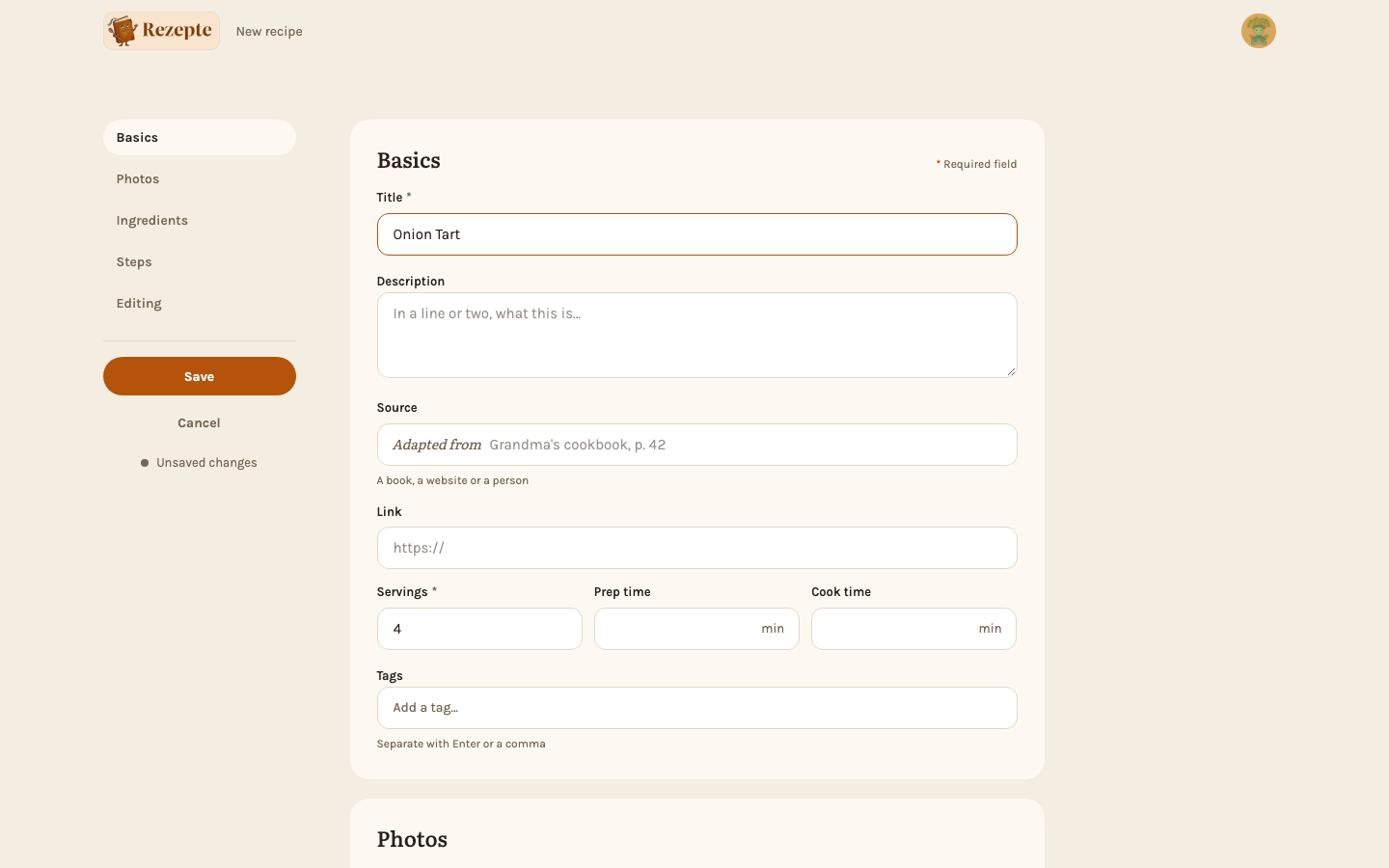Jump to Ingredients section in sidebar

tap(200, 221)
